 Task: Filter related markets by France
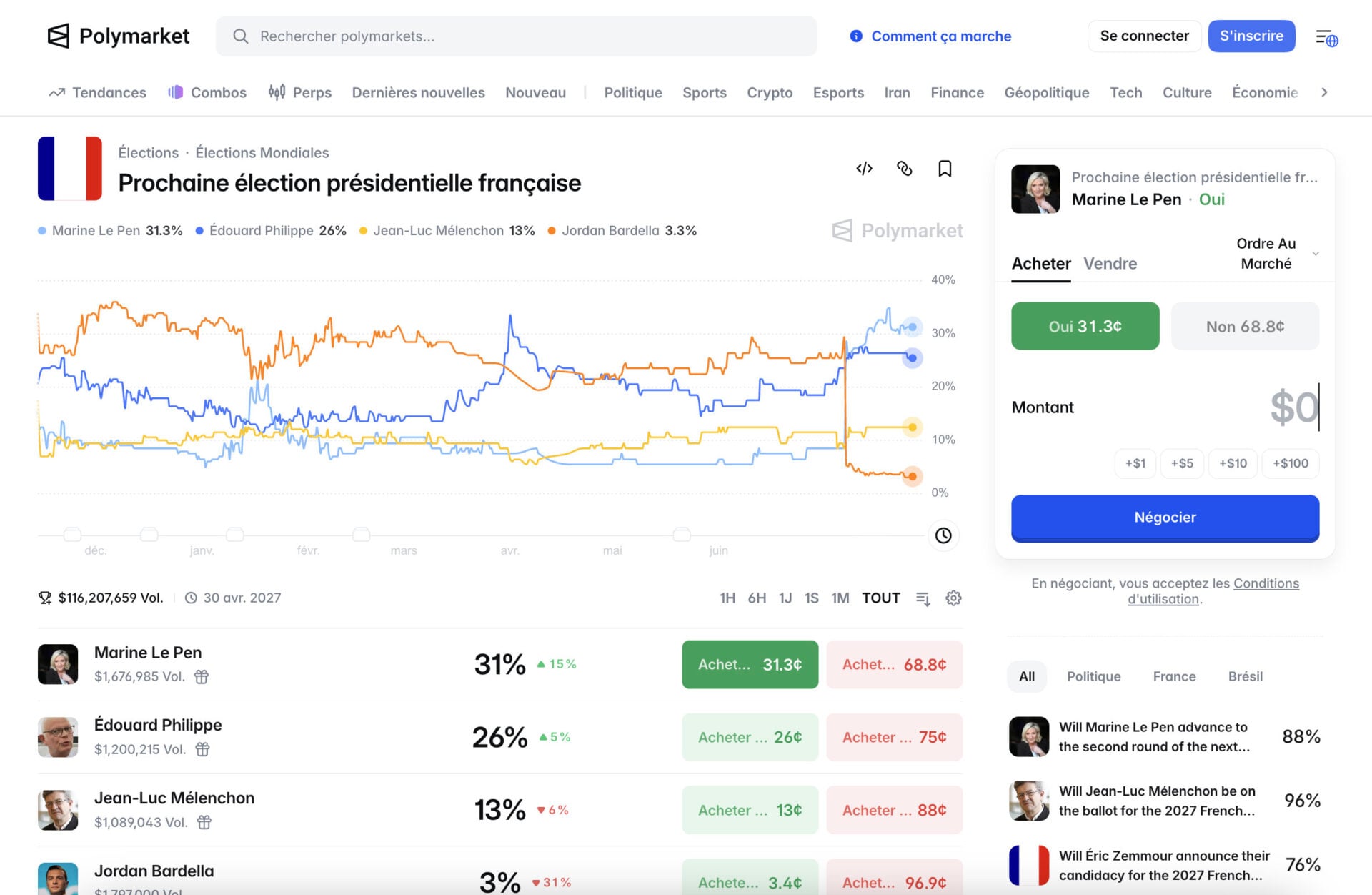click(x=1174, y=676)
